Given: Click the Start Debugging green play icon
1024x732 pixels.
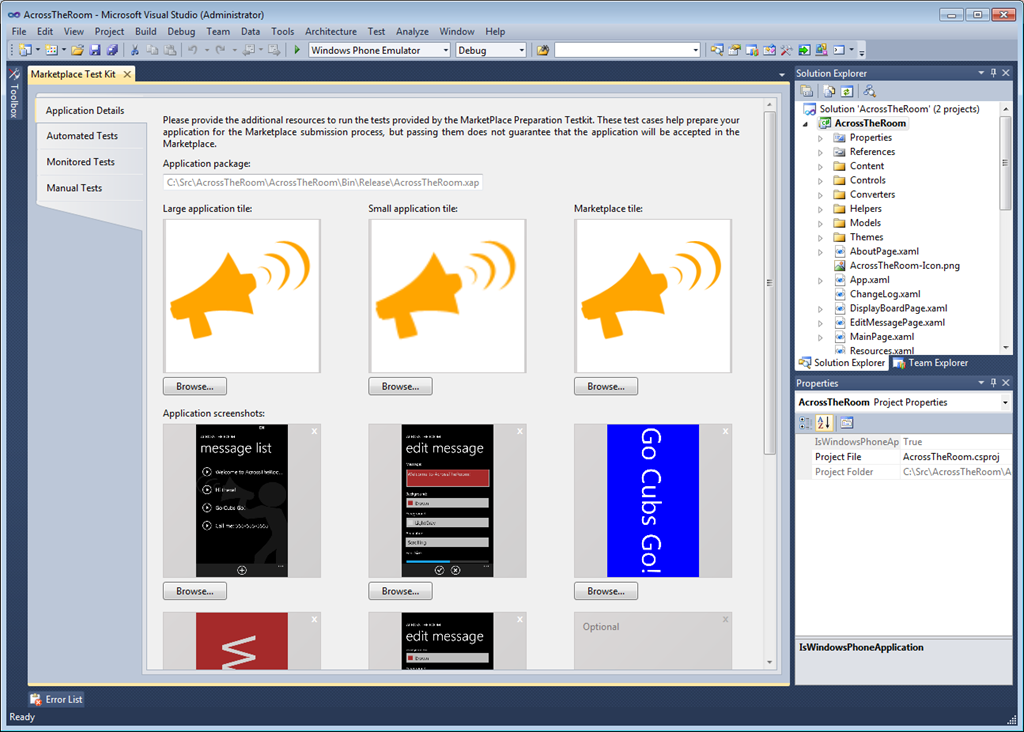Looking at the screenshot, I should tap(297, 50).
